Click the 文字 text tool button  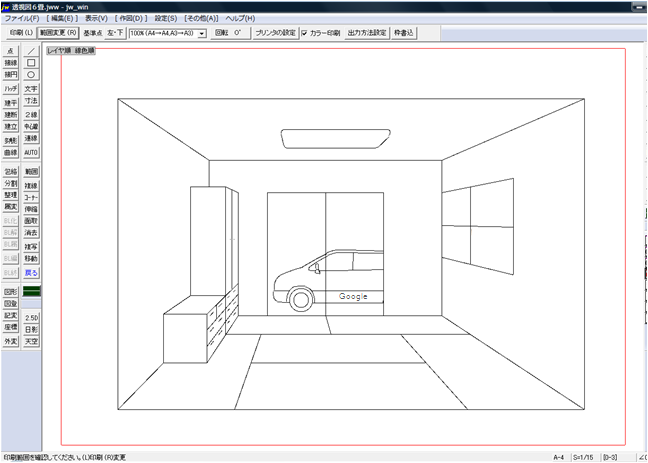(32, 89)
